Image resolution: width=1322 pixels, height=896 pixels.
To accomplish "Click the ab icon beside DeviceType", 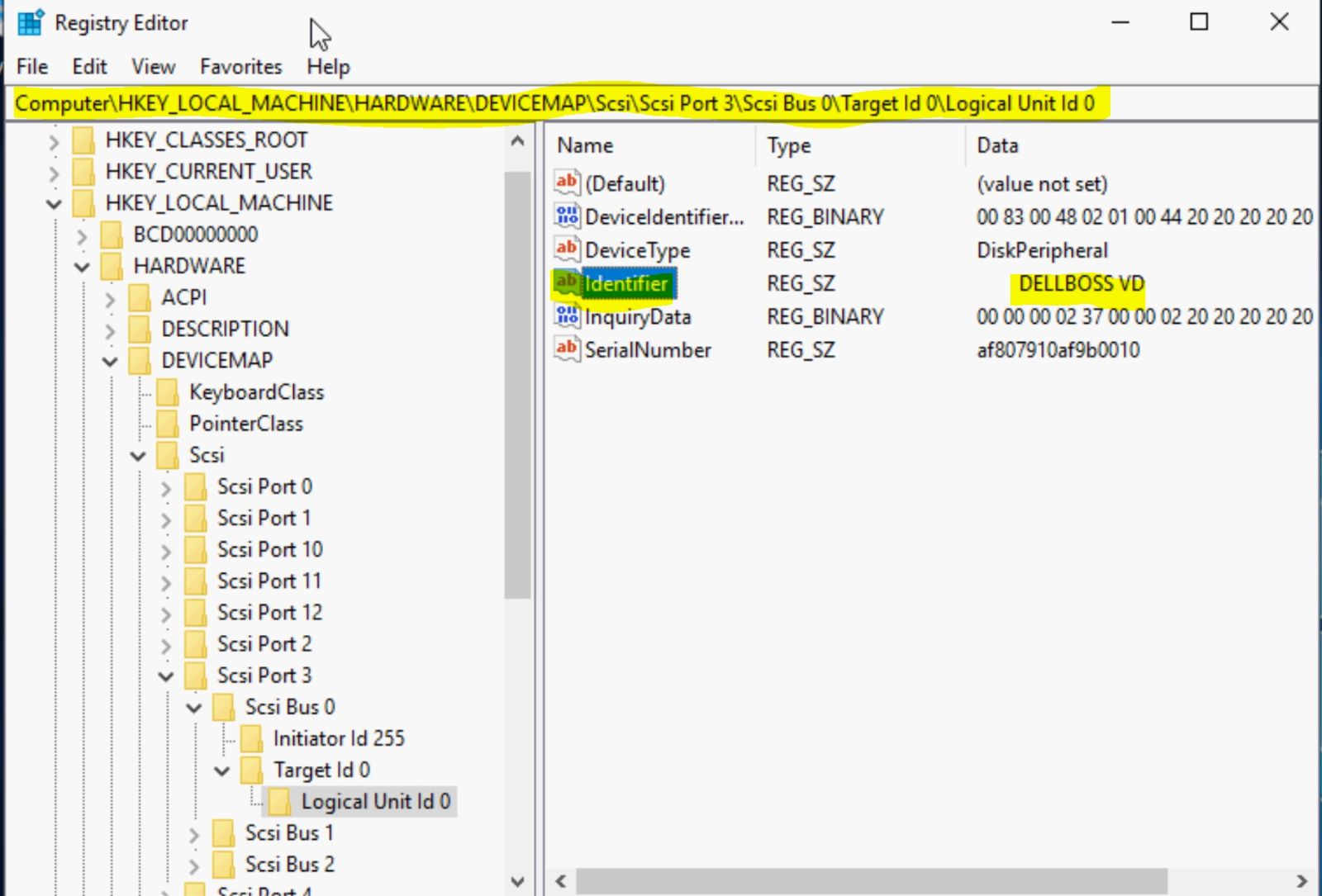I will pyautogui.click(x=566, y=249).
